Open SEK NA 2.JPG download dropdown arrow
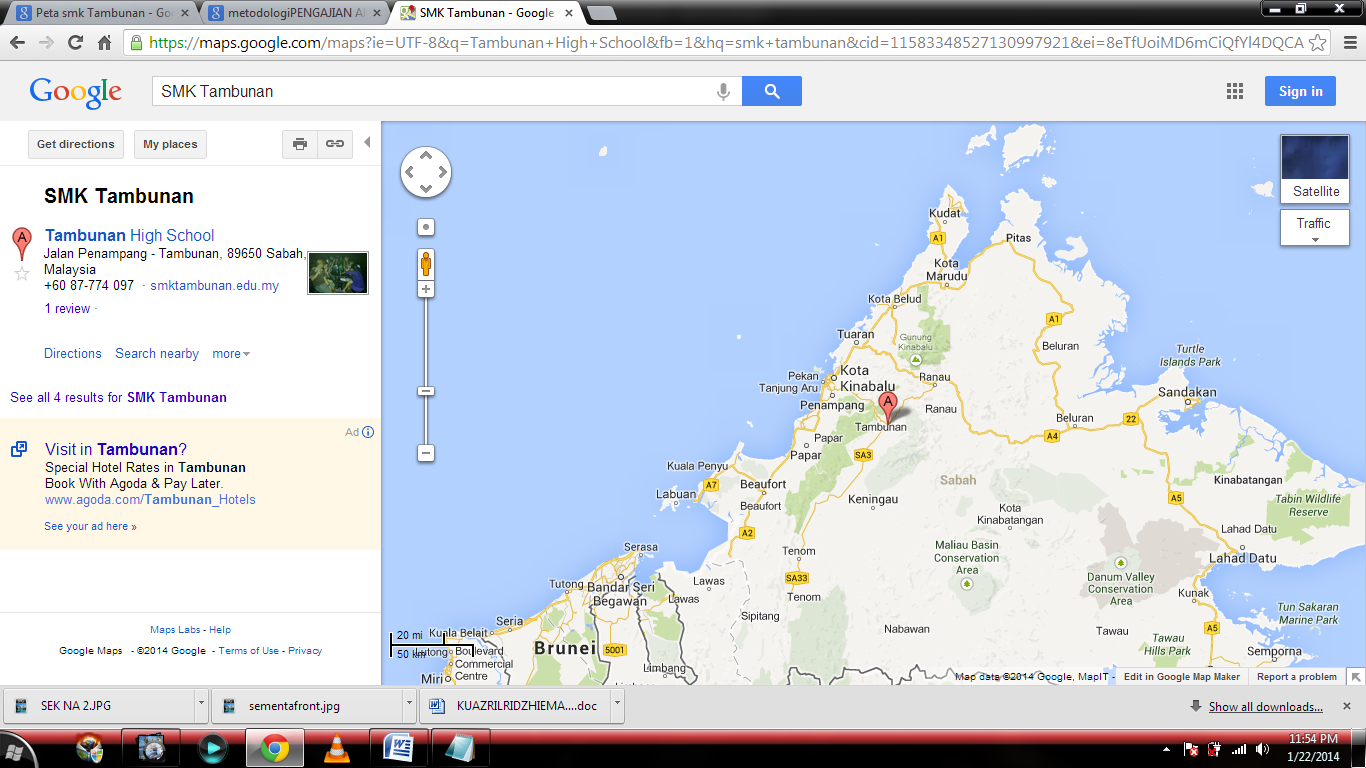The height and width of the screenshot is (768, 1366). (201, 705)
